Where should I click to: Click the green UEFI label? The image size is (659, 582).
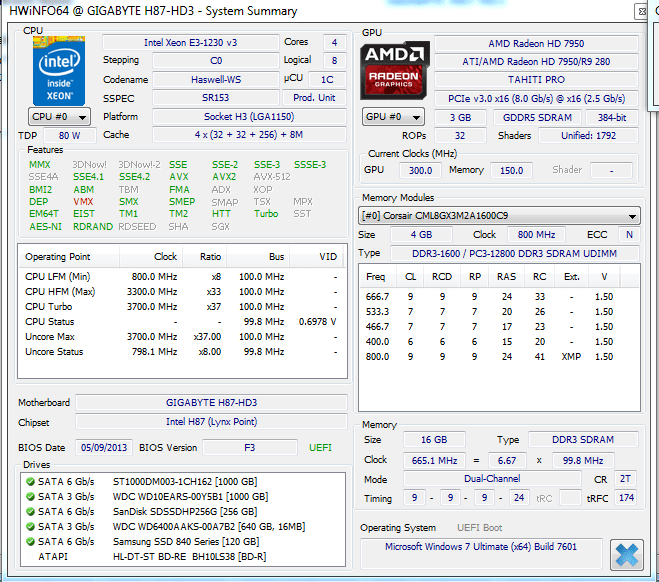(x=320, y=448)
